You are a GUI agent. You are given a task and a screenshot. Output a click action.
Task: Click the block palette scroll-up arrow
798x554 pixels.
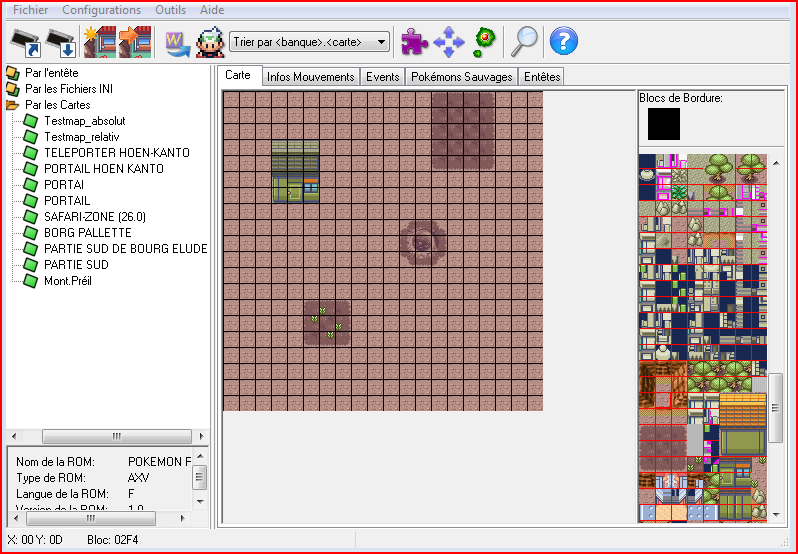tap(776, 163)
